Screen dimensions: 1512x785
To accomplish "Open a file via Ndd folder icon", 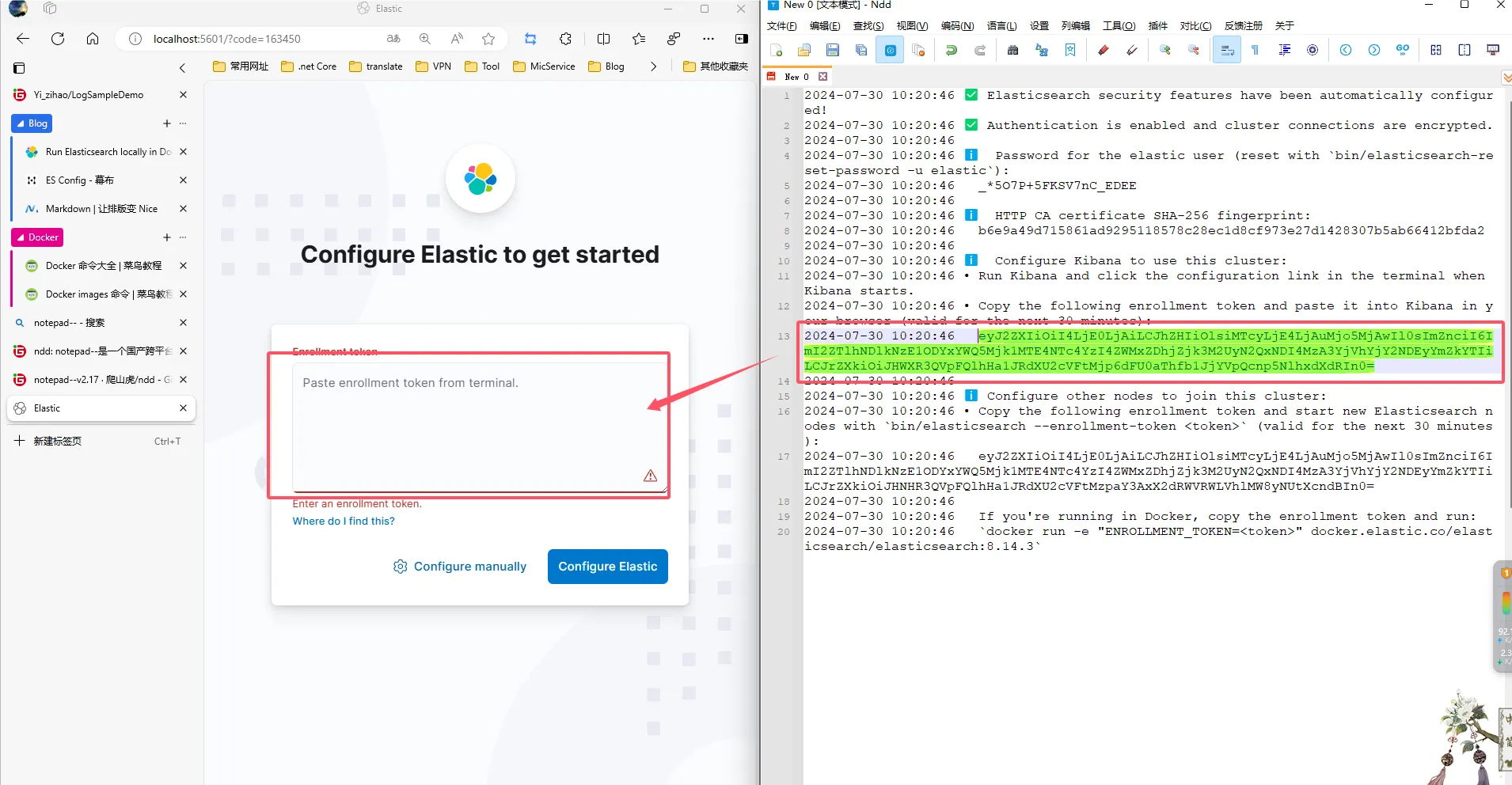I will point(804,50).
